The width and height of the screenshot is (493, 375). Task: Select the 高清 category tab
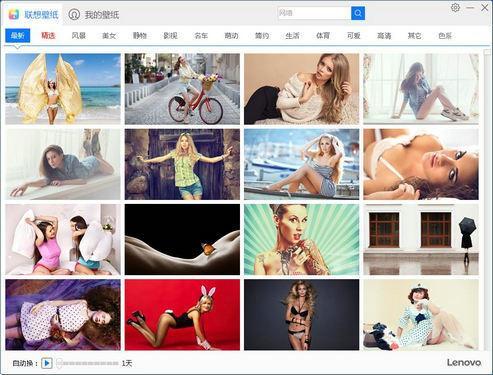(384, 35)
